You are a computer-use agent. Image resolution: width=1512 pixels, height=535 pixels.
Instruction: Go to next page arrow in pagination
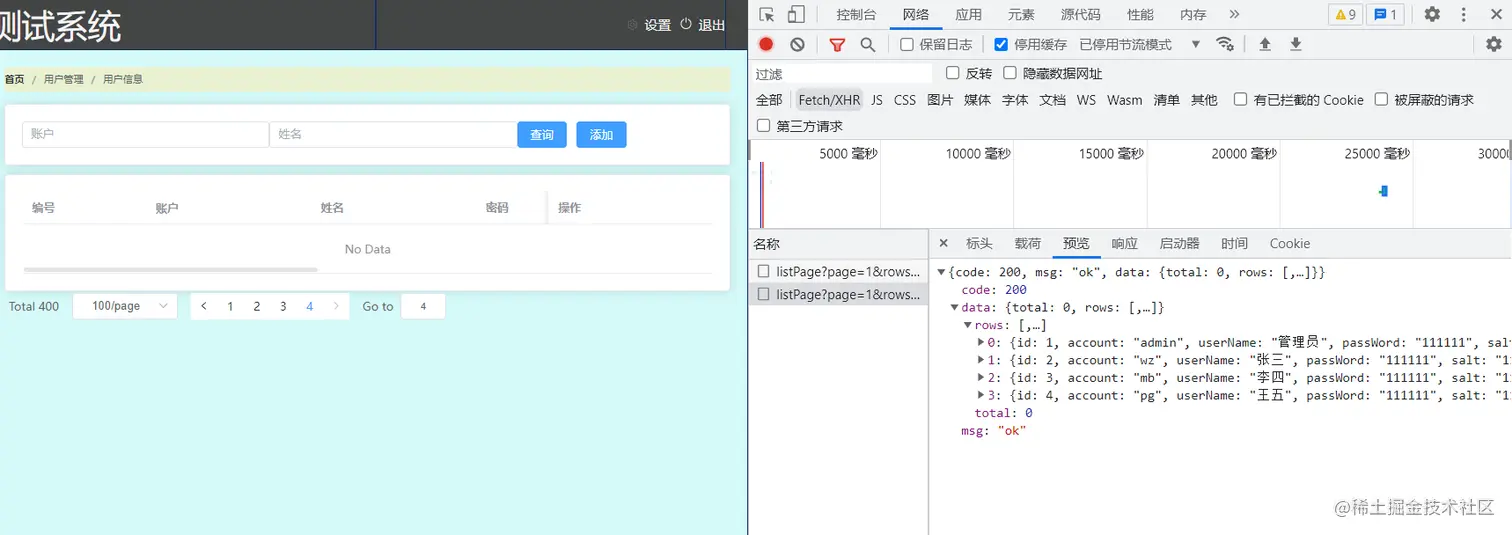(x=336, y=306)
